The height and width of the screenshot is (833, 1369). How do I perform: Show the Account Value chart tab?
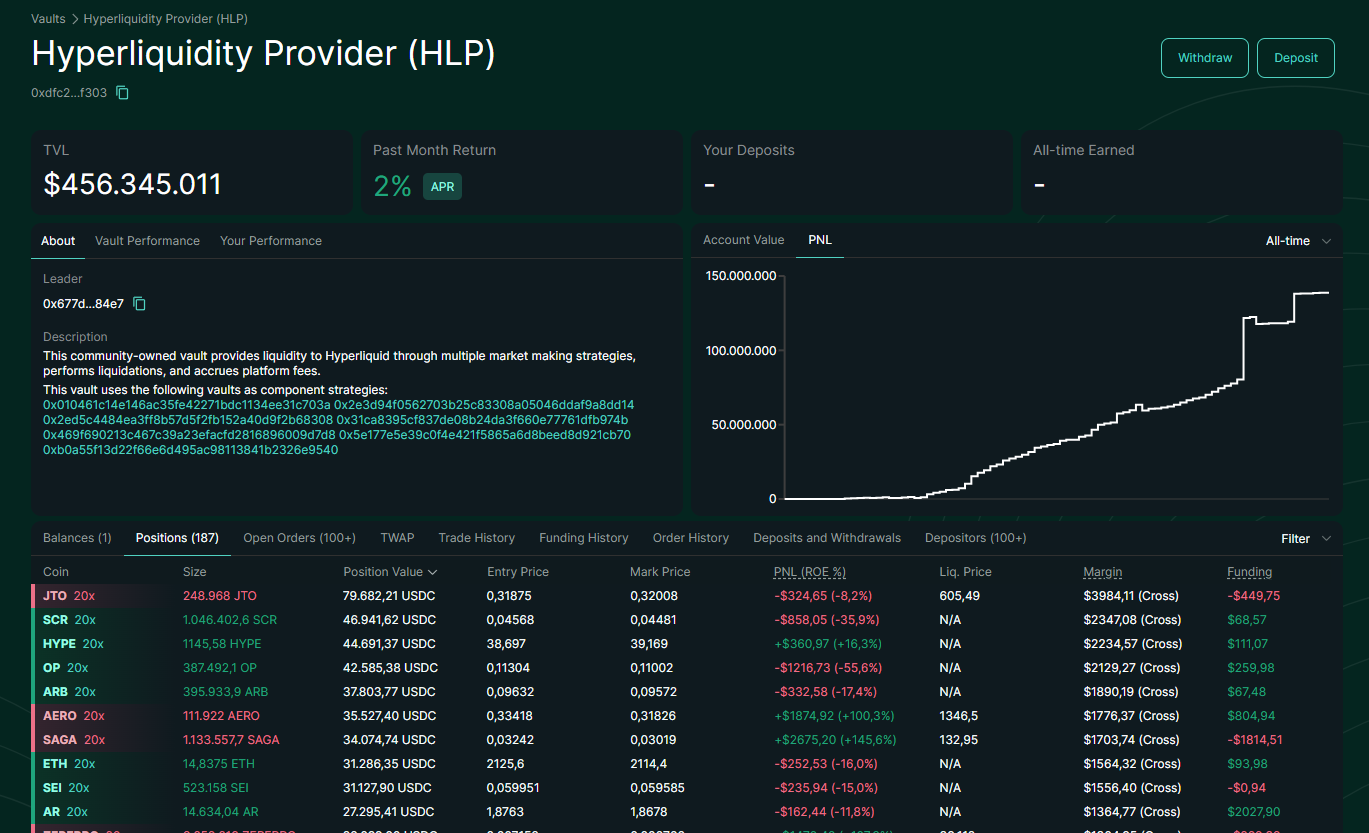click(743, 240)
